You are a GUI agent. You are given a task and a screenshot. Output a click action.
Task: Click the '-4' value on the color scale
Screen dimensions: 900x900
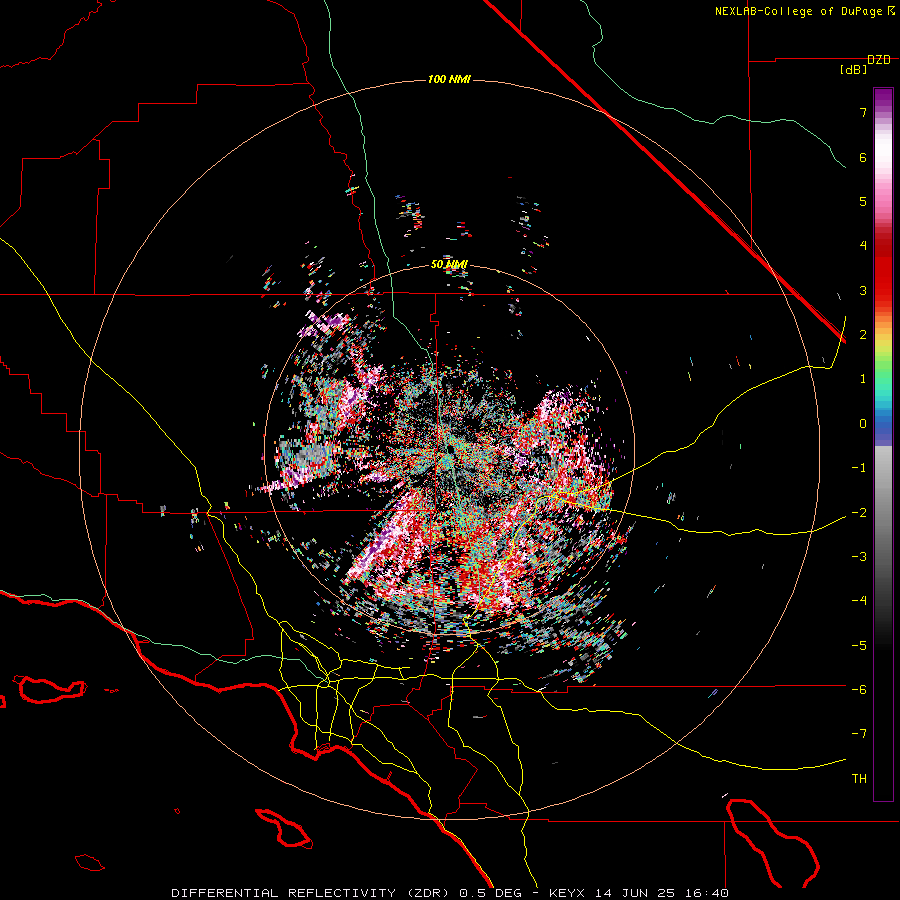click(859, 601)
